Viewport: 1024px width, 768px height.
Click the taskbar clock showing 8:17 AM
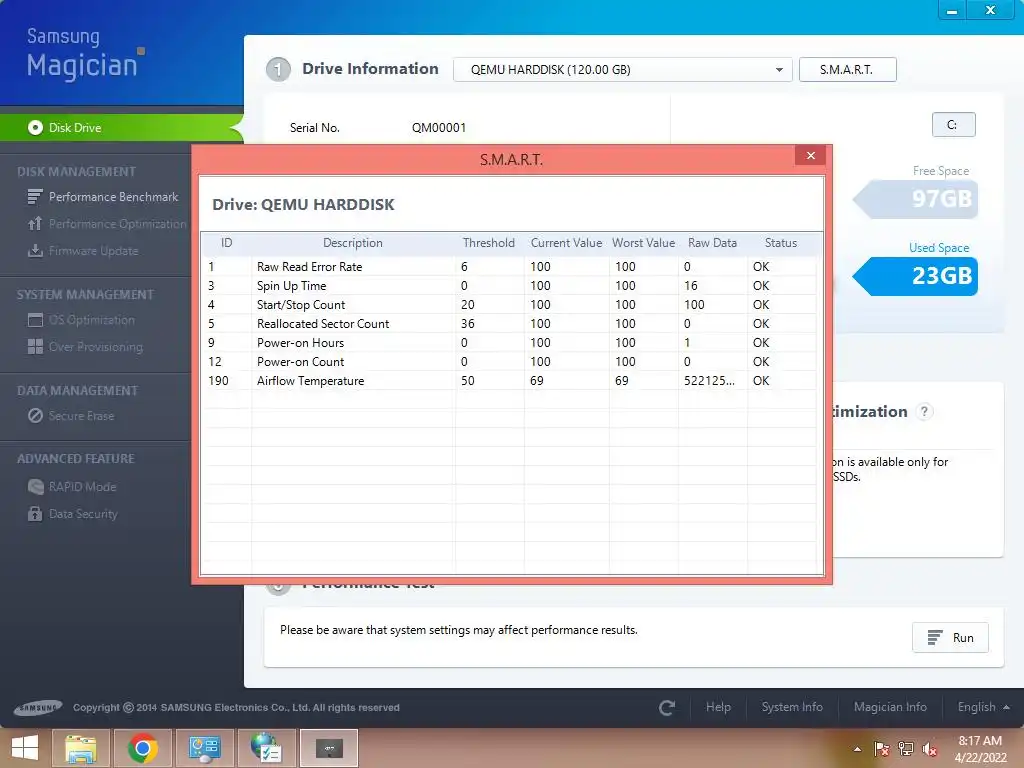[980, 749]
